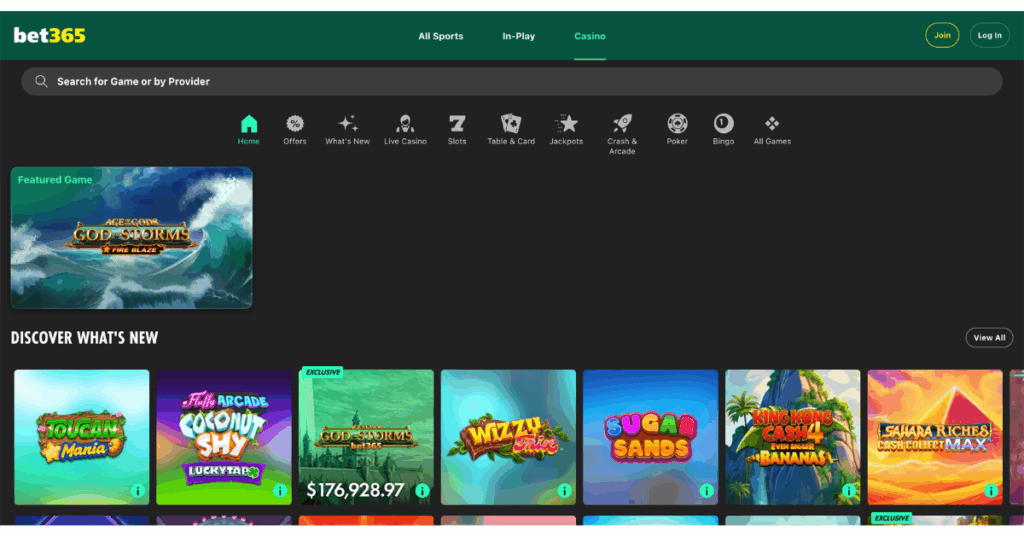Image resolution: width=1024 pixels, height=536 pixels.
Task: Select the Slots seven icon
Action: [x=457, y=123]
